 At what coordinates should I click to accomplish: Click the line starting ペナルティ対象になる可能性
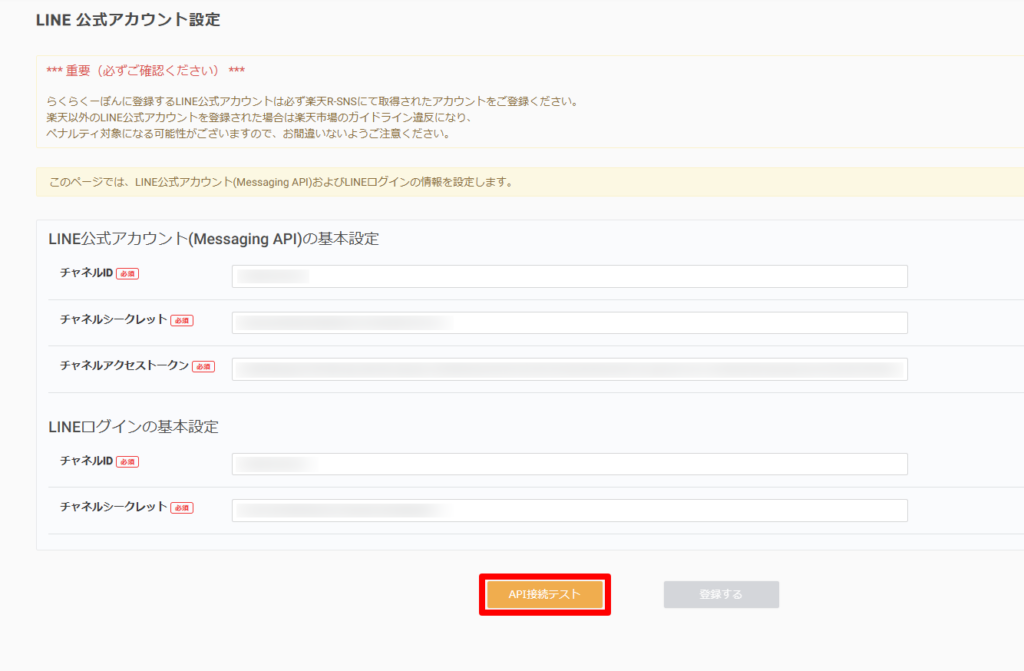click(x=248, y=134)
